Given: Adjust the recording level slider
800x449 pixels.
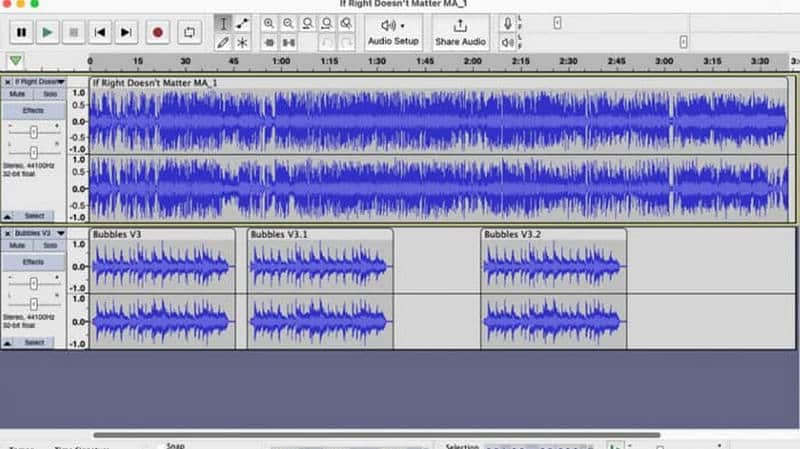Looking at the screenshot, I should click(x=557, y=23).
